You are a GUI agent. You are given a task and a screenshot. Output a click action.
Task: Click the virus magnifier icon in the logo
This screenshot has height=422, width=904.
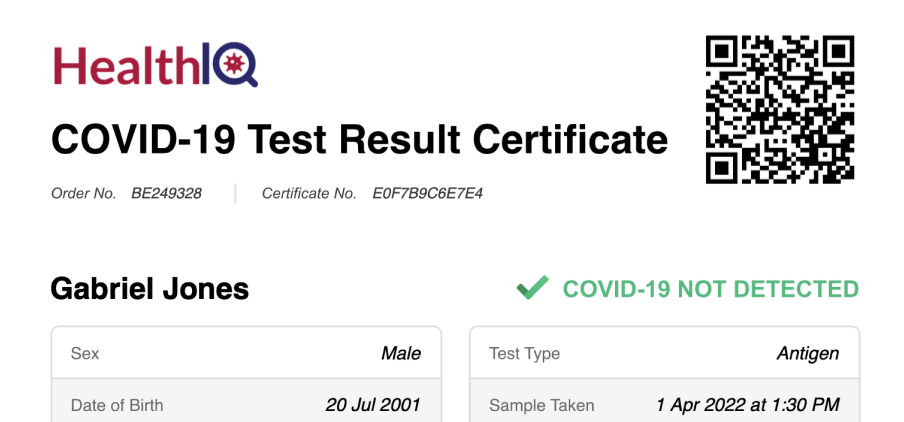[236, 65]
